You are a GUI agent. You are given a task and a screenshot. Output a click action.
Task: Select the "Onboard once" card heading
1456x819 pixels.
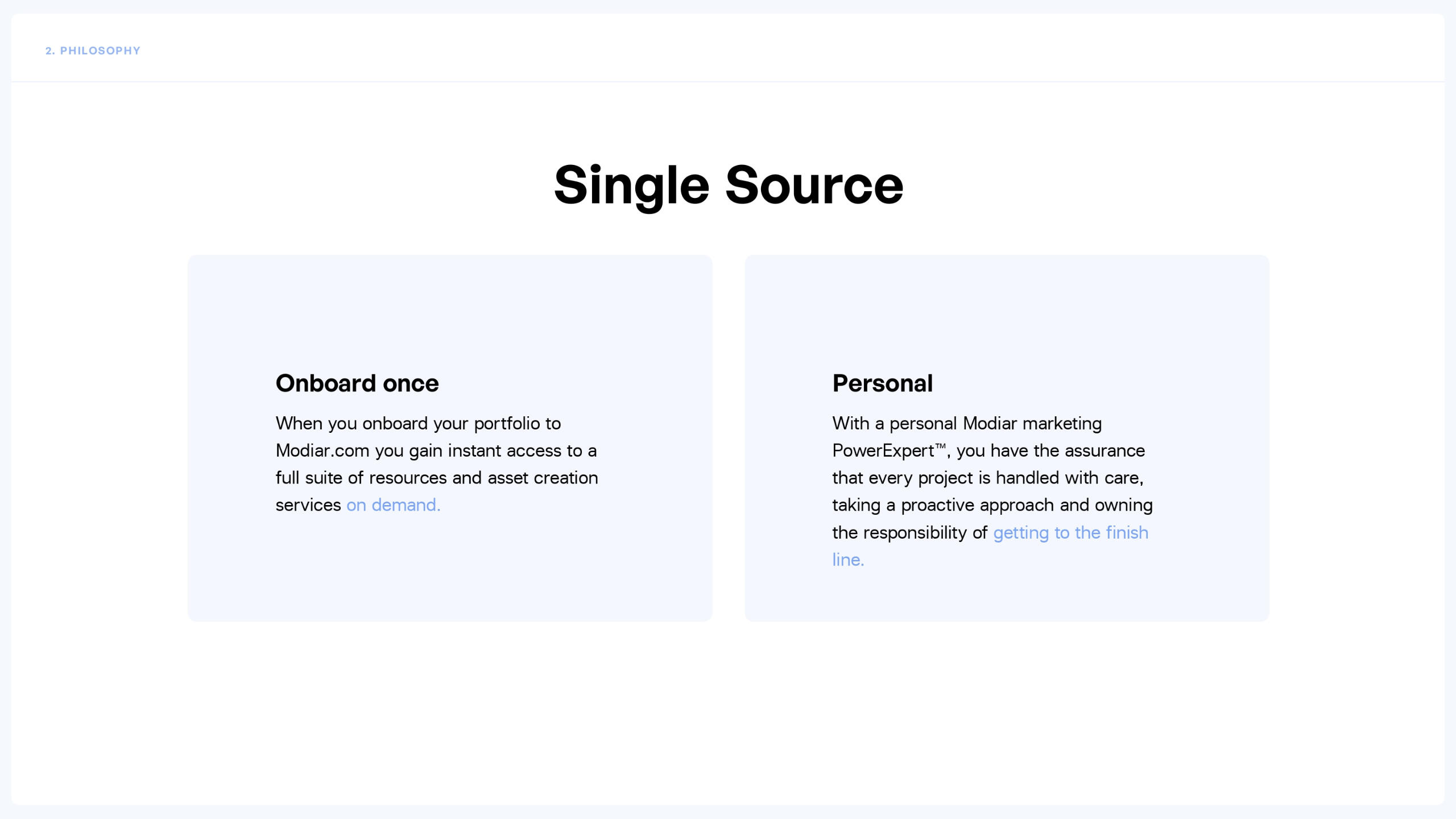point(357,383)
